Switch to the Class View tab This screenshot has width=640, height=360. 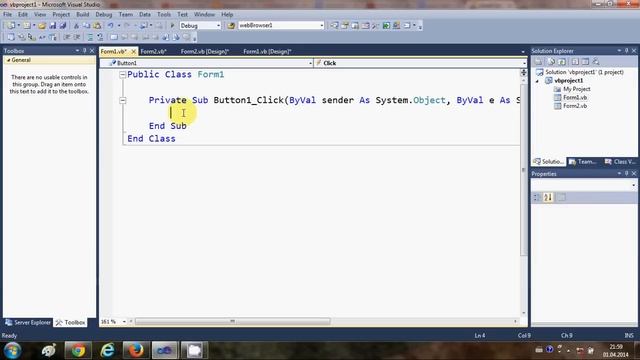[620, 162]
